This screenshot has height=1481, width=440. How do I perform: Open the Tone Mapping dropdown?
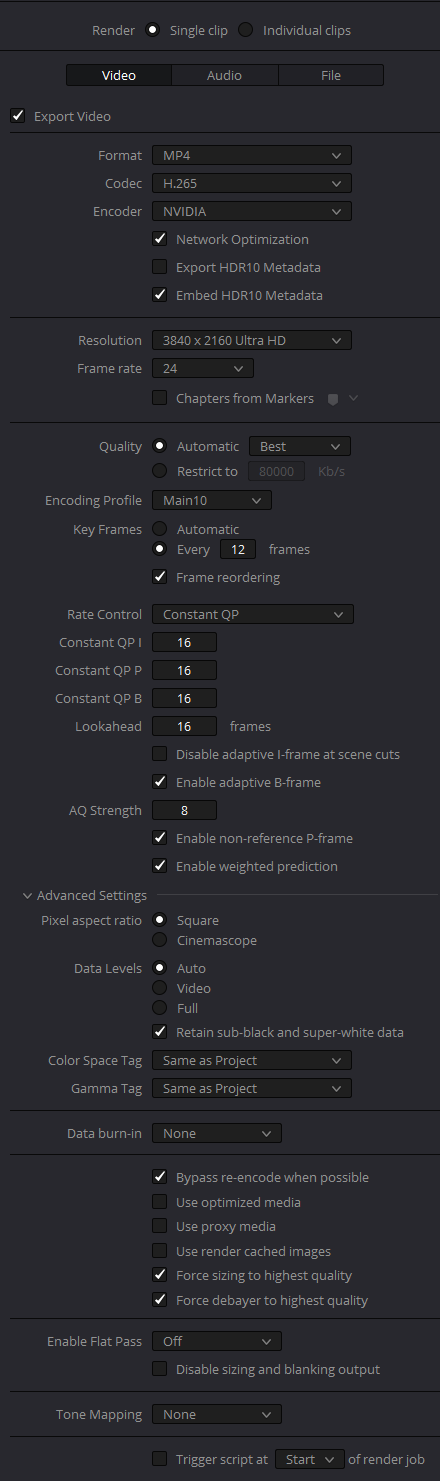(x=217, y=1414)
